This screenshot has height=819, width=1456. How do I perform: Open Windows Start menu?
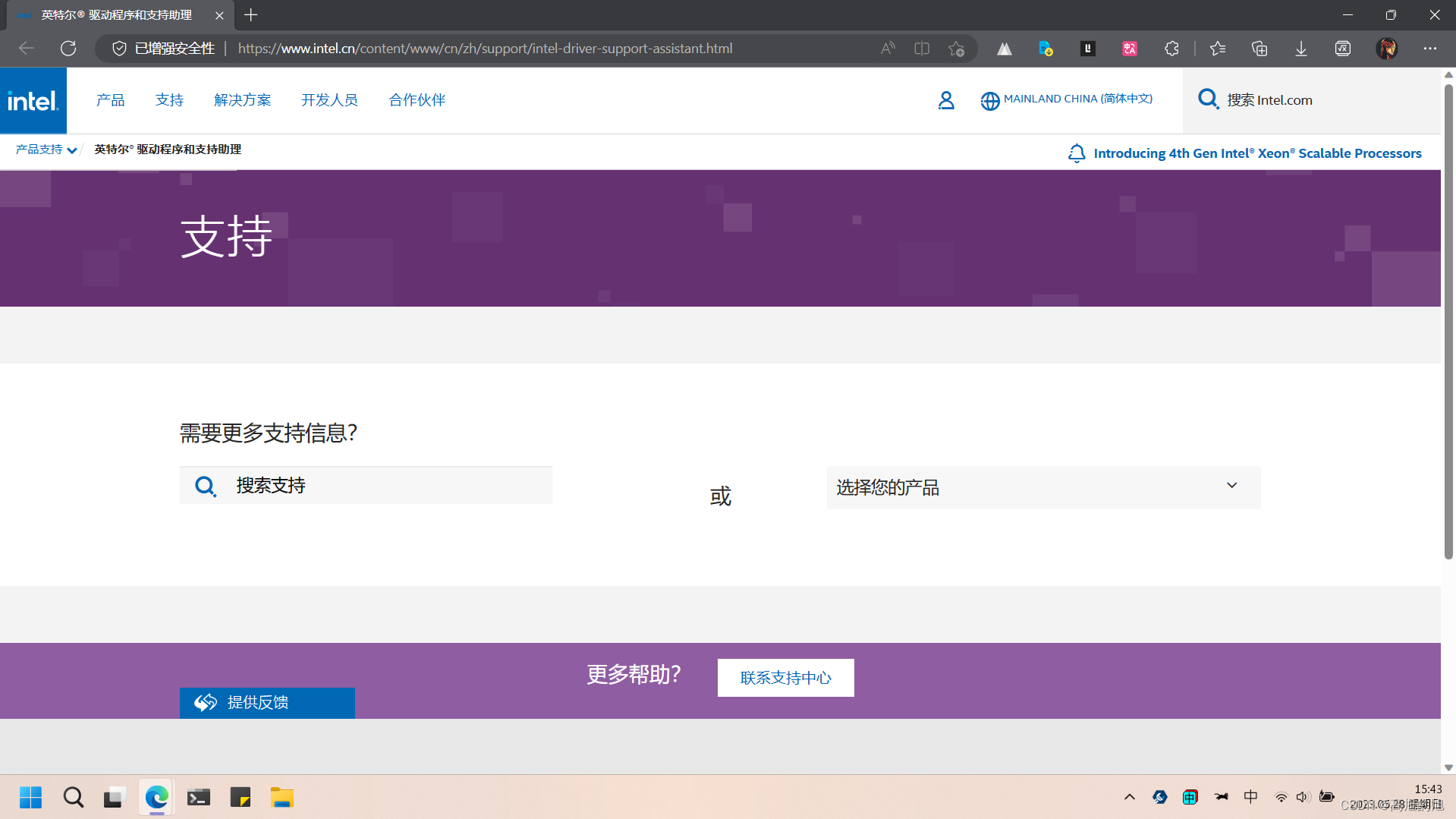31,798
